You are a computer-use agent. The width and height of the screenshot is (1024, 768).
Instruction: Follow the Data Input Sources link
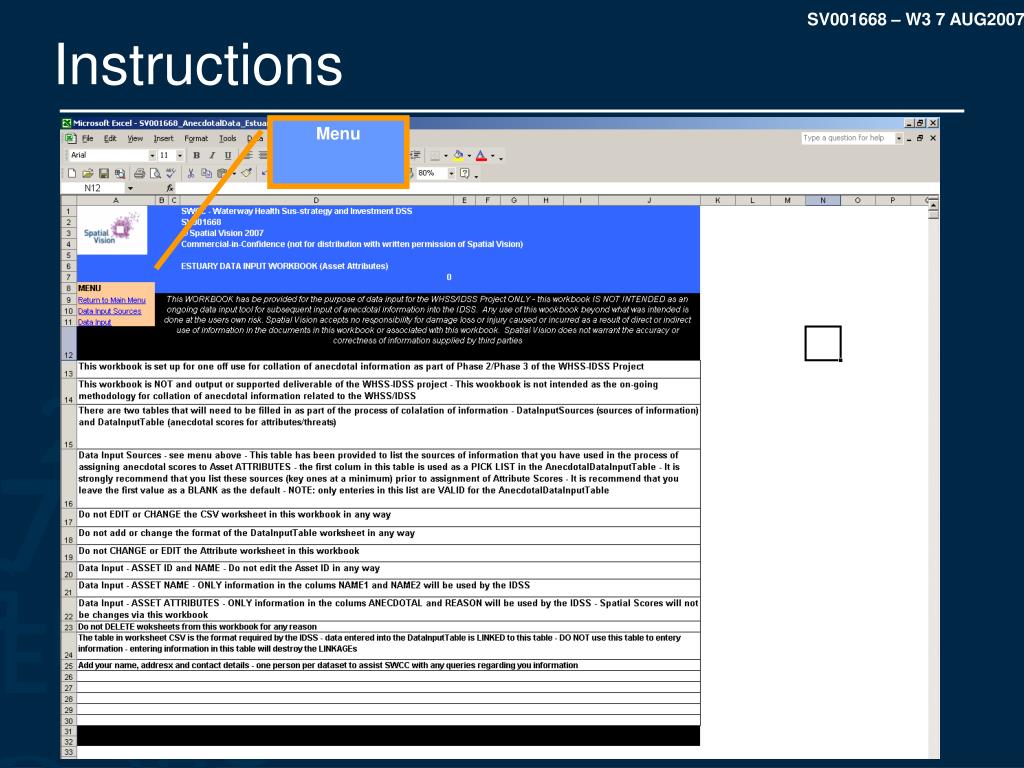pos(110,312)
